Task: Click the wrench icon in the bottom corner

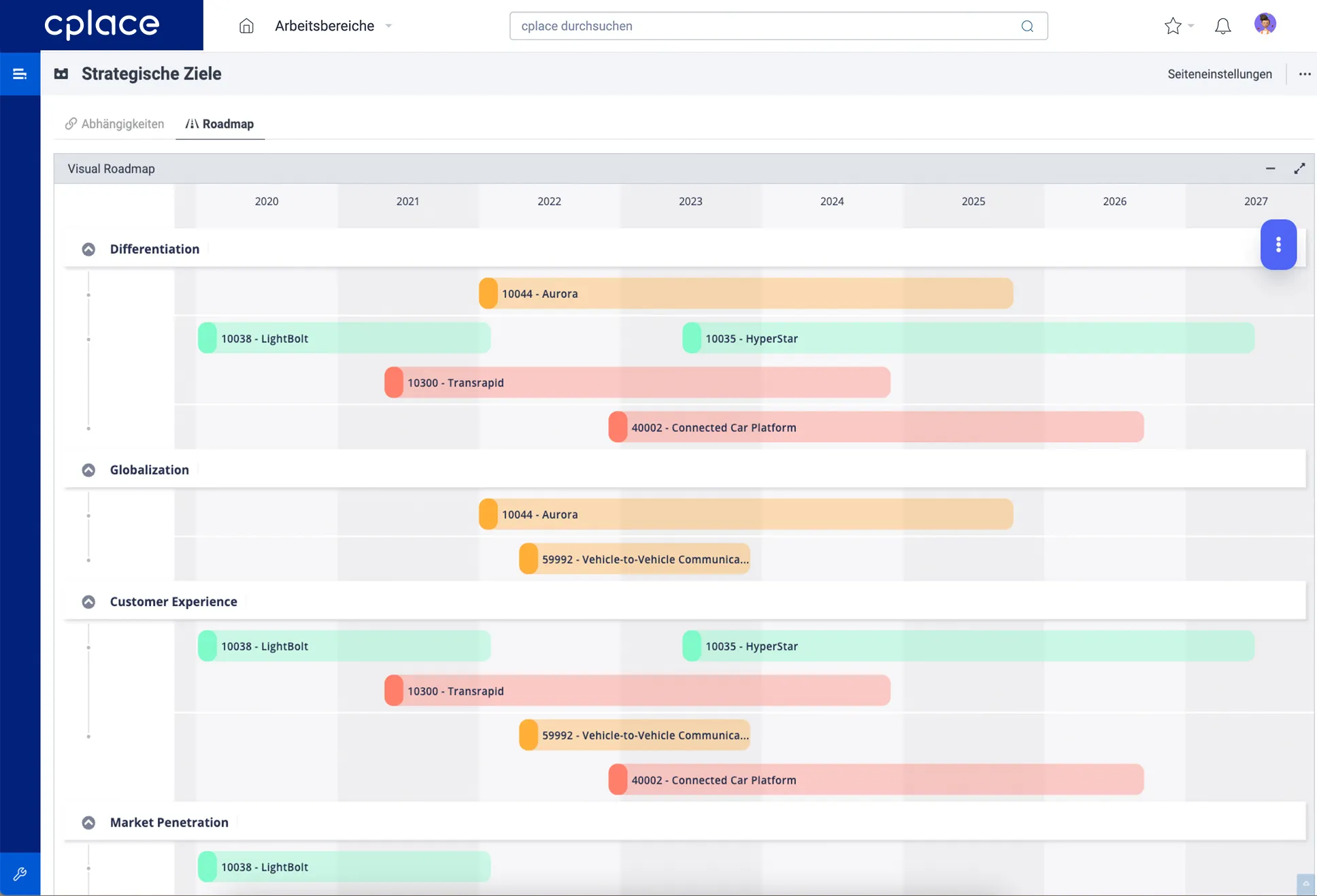Action: [x=20, y=874]
